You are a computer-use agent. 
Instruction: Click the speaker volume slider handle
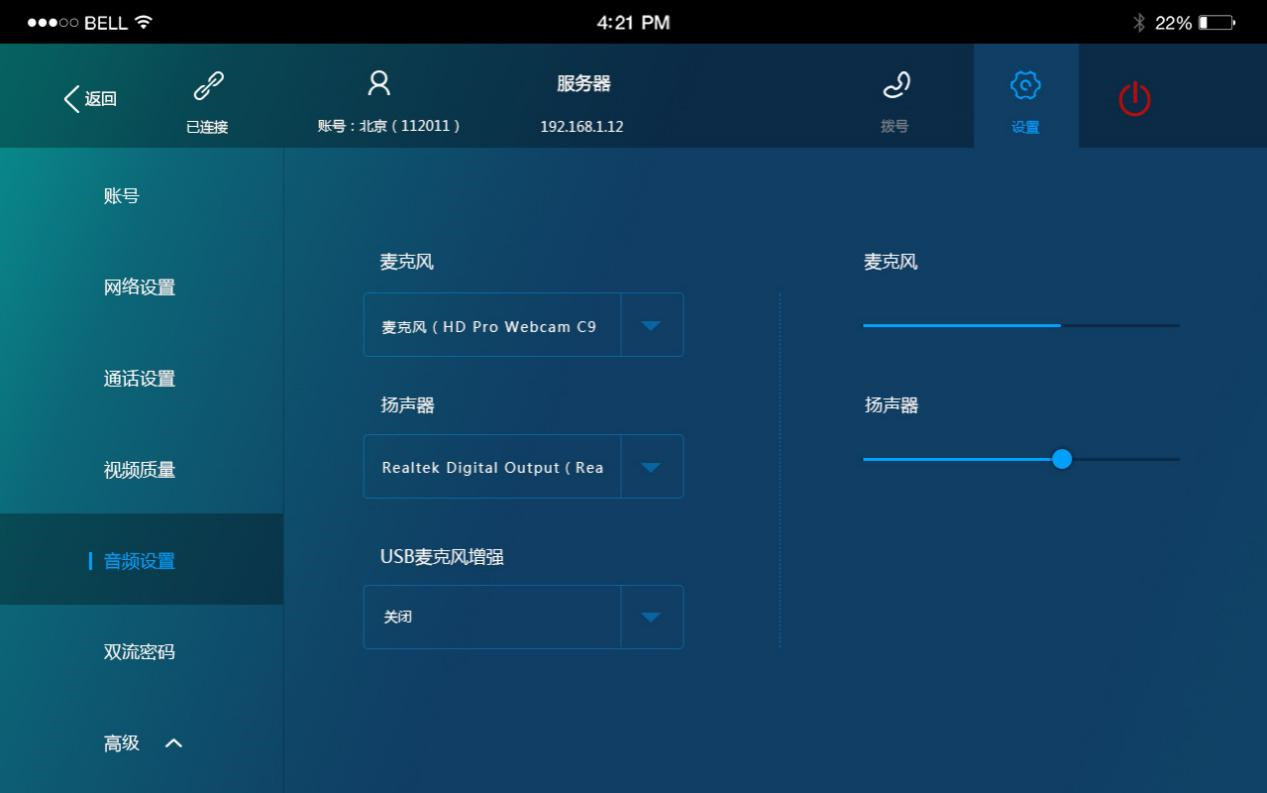point(1062,459)
